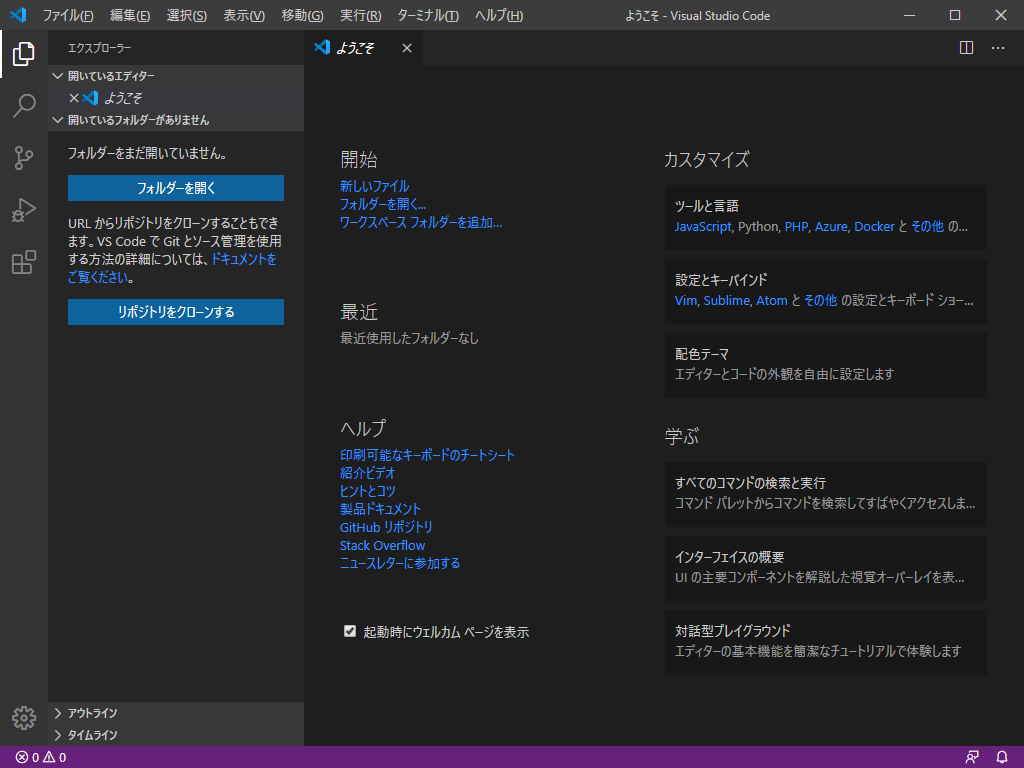Viewport: 1024px width, 768px height.
Task: Open the ターミナル(T) menu
Action: click(x=428, y=15)
